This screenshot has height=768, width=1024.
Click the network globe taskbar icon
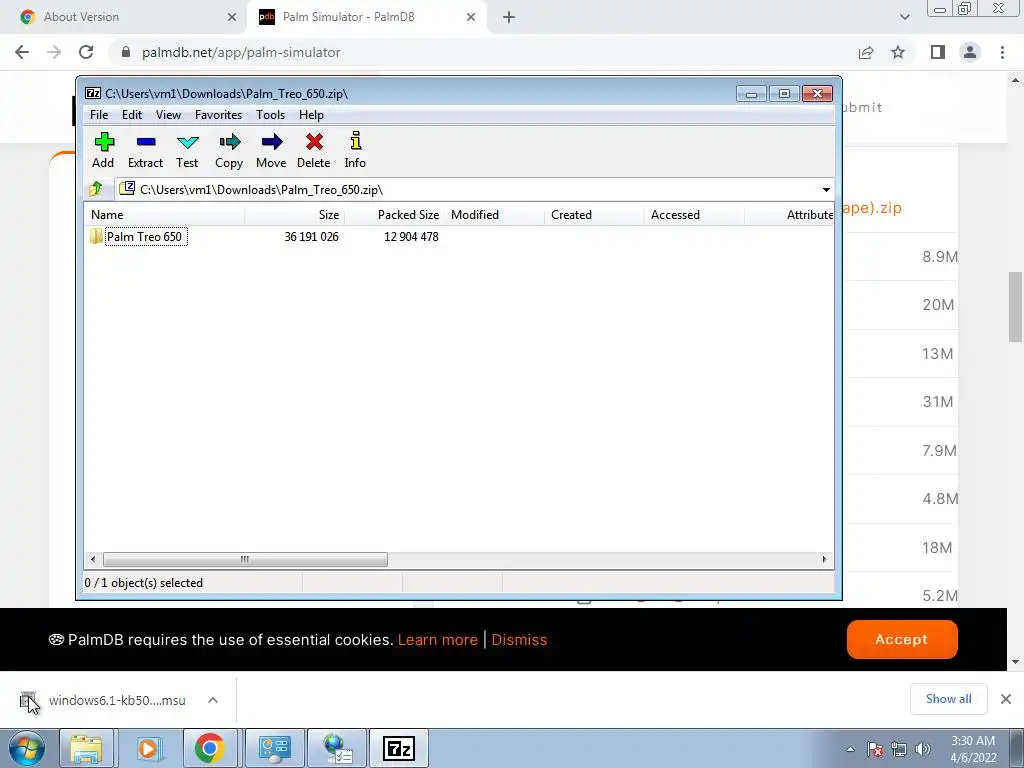pos(337,748)
